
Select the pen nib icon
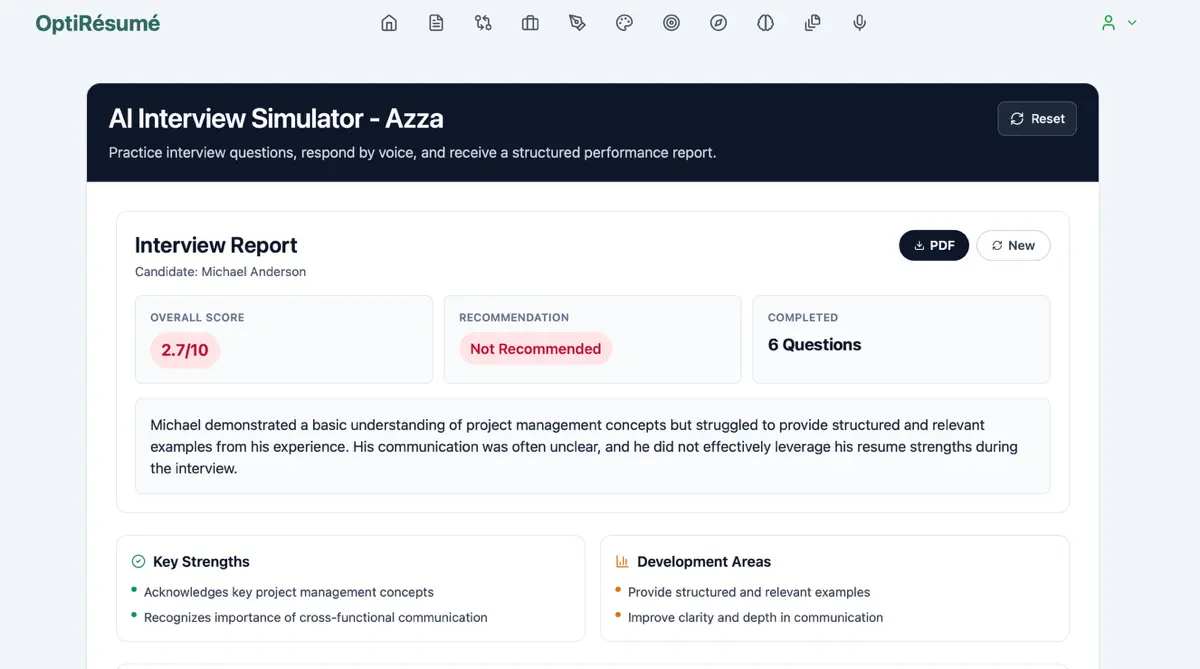coord(577,23)
